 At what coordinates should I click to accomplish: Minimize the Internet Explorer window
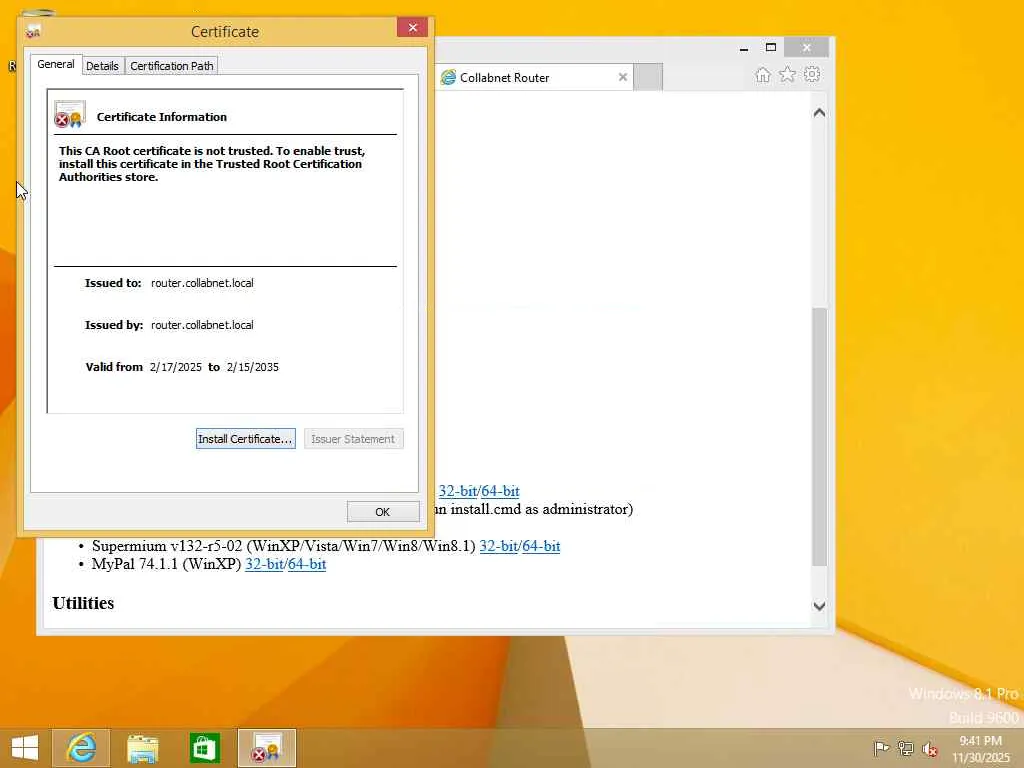click(744, 48)
